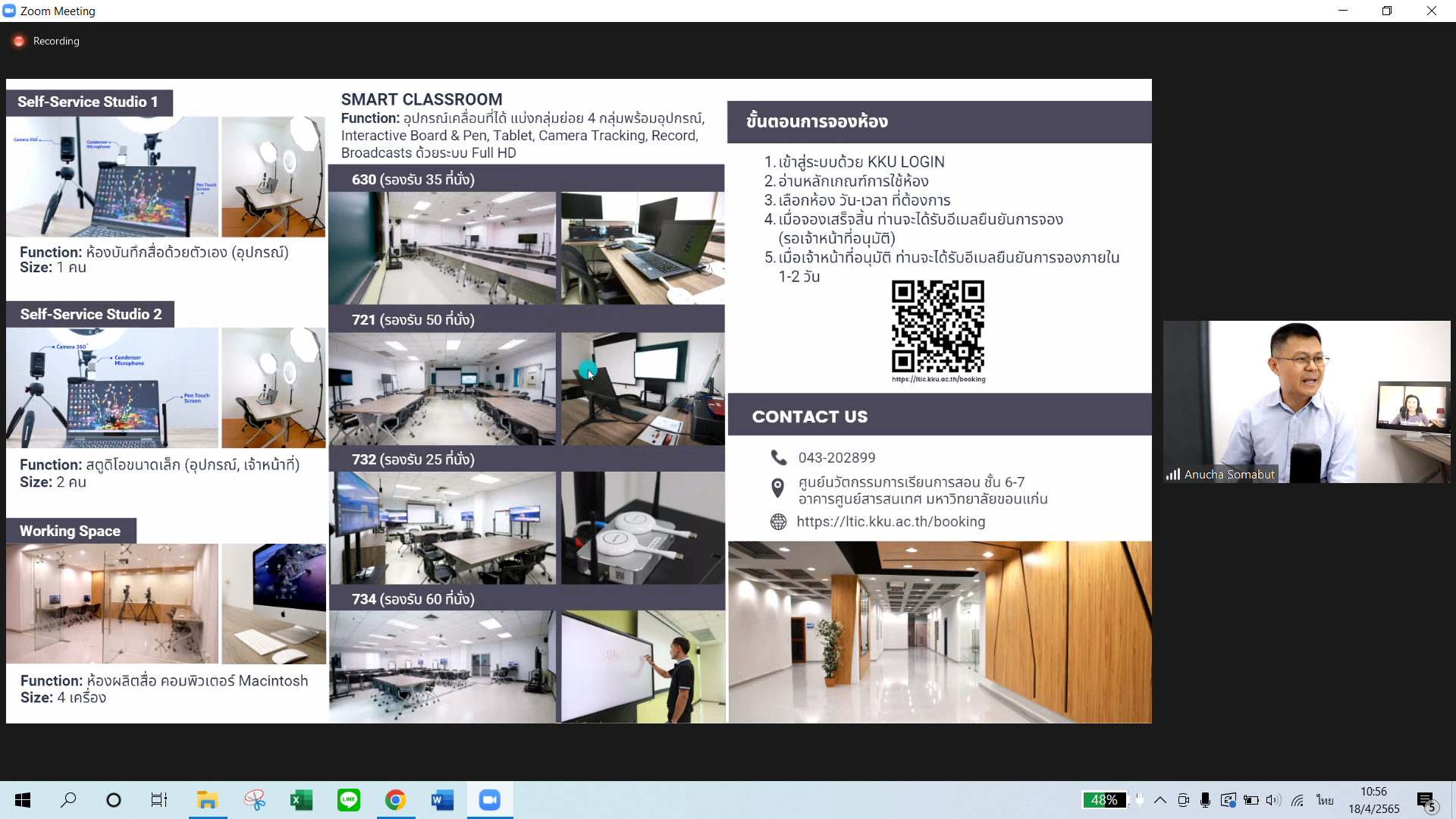This screenshot has width=1456, height=819.
Task: Open Microsoft Word from the taskbar
Action: 442,800
